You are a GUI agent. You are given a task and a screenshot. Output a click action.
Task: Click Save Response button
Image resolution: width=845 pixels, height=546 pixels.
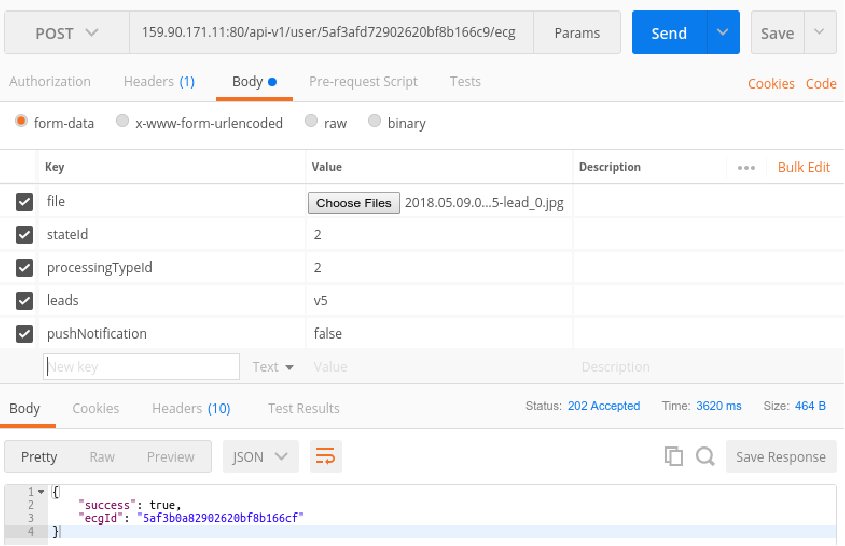(781, 457)
